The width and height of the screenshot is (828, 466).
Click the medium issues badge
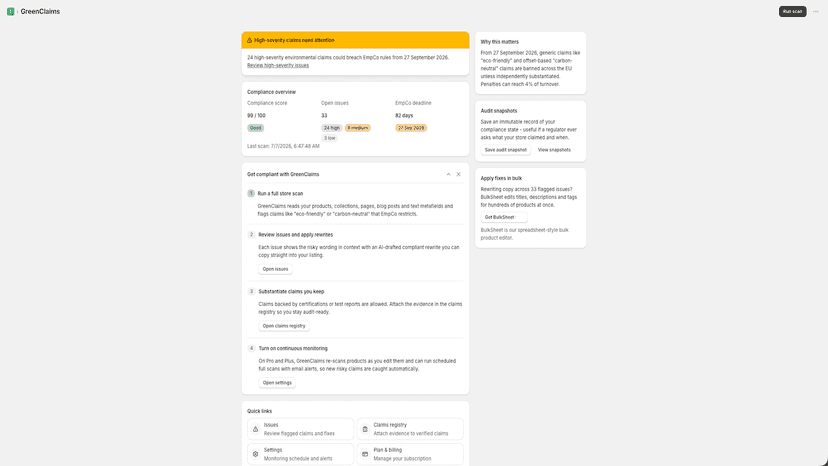point(357,128)
